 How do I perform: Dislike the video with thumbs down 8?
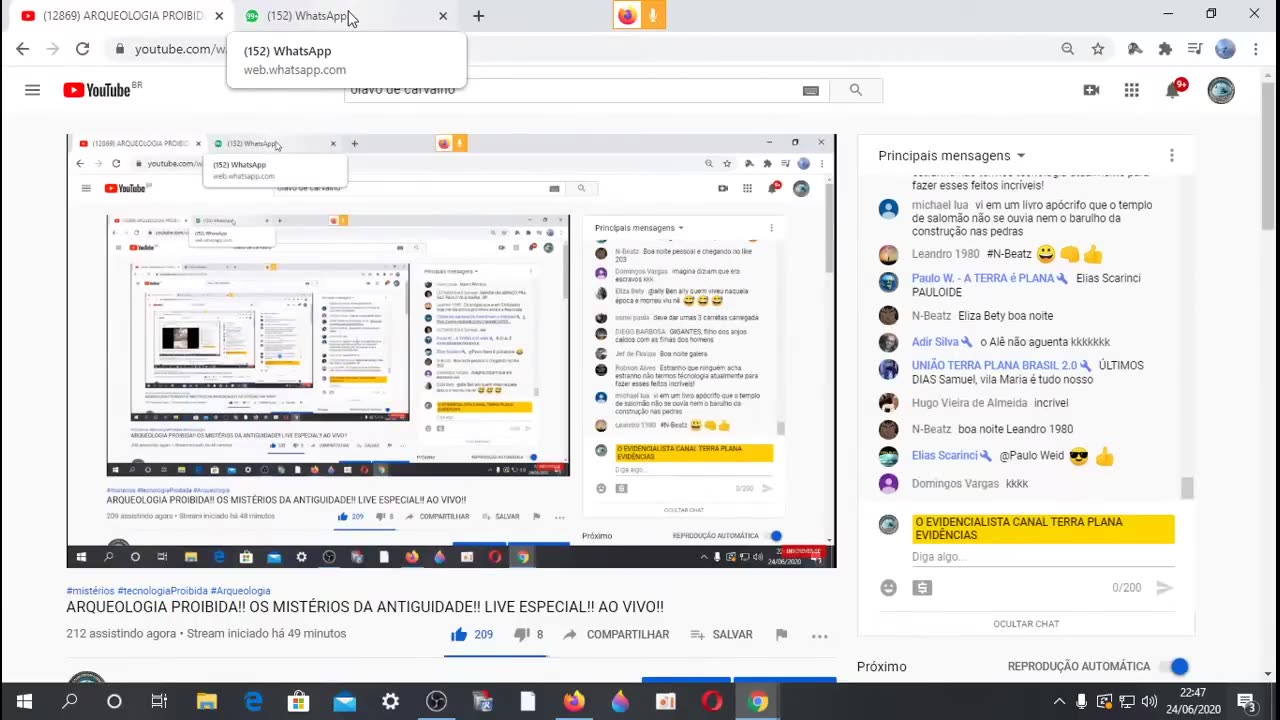click(528, 634)
